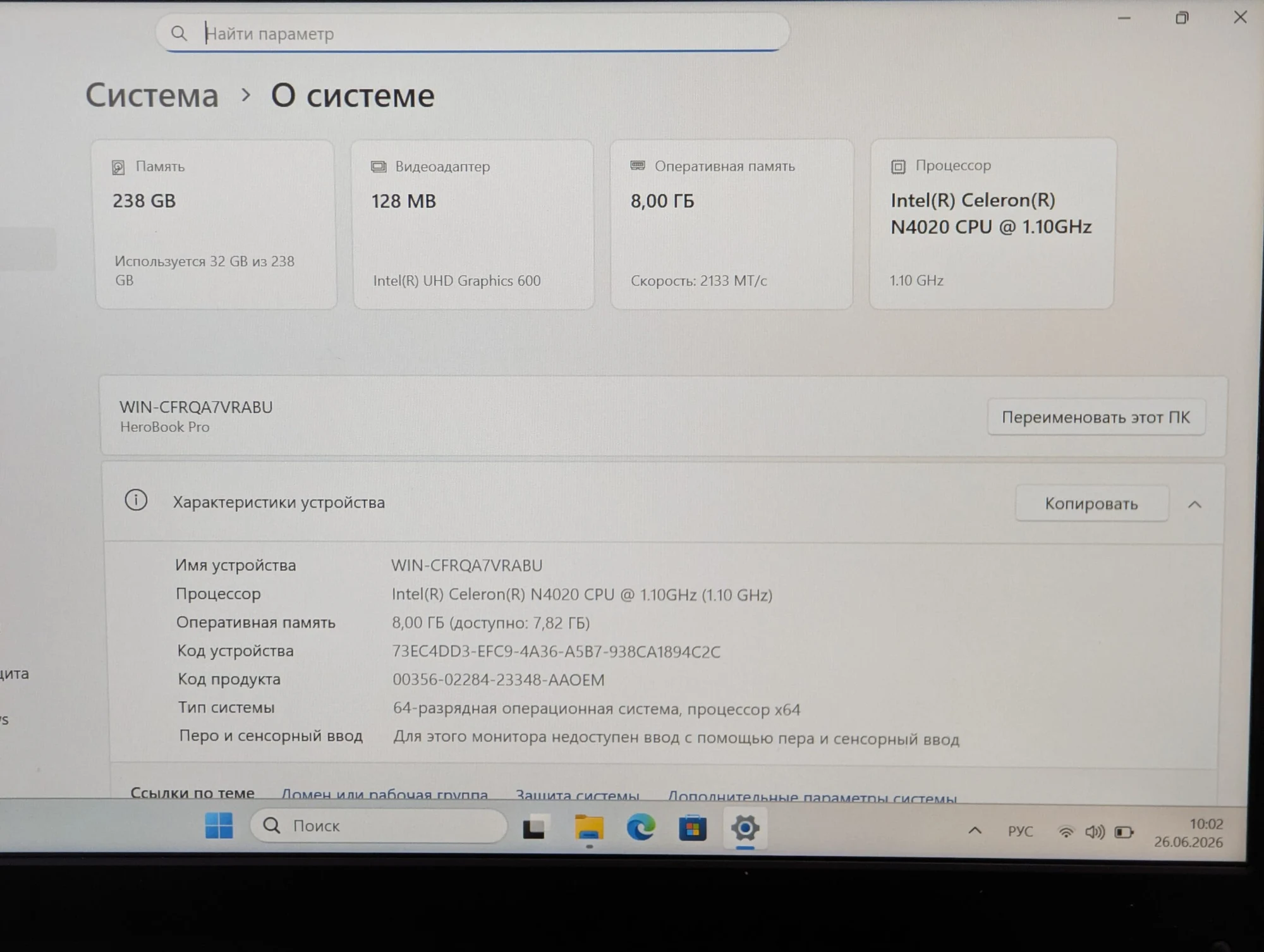
Task: Click "Скорость: 2133 МТ/с" text
Action: 698,281
